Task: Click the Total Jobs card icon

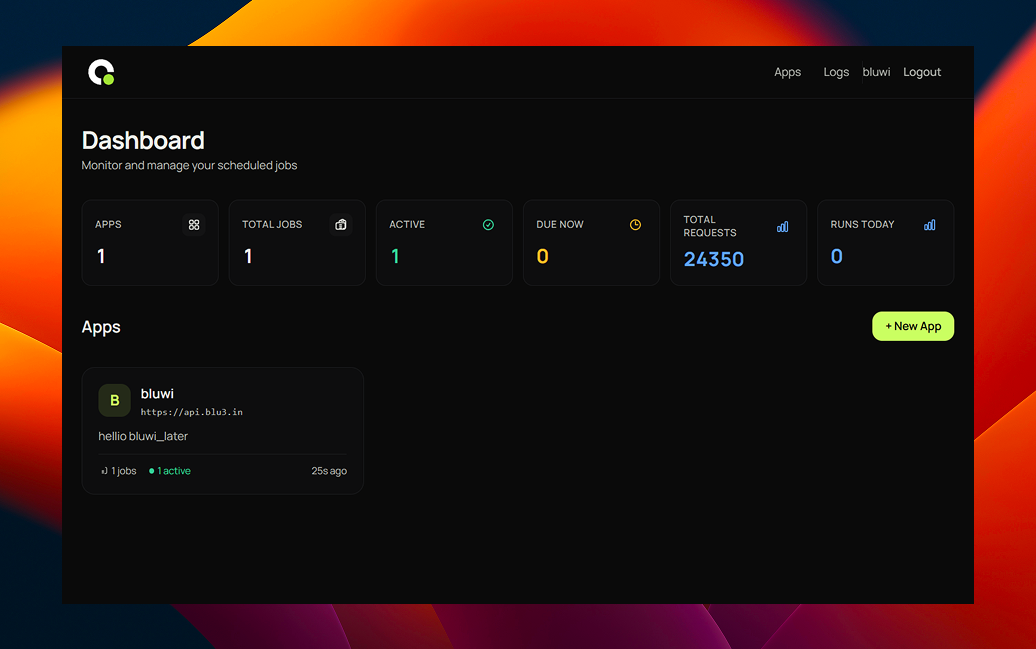Action: tap(341, 225)
